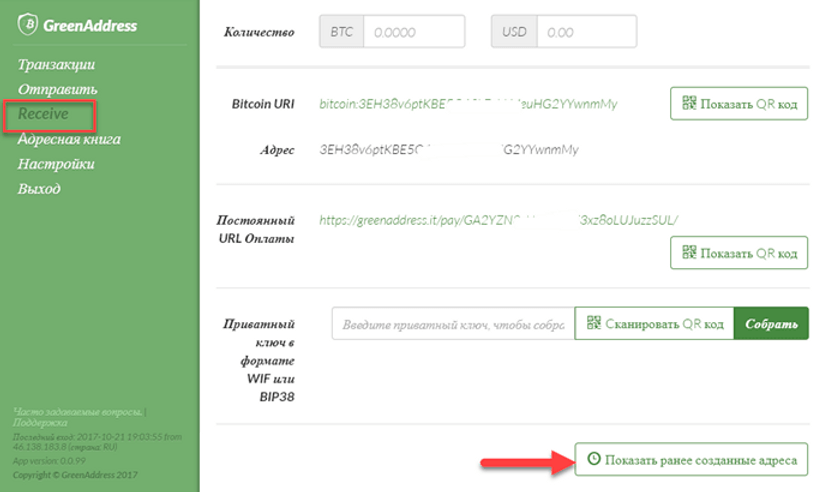Click the GreenAddress shield logo icon

pyautogui.click(x=27, y=24)
